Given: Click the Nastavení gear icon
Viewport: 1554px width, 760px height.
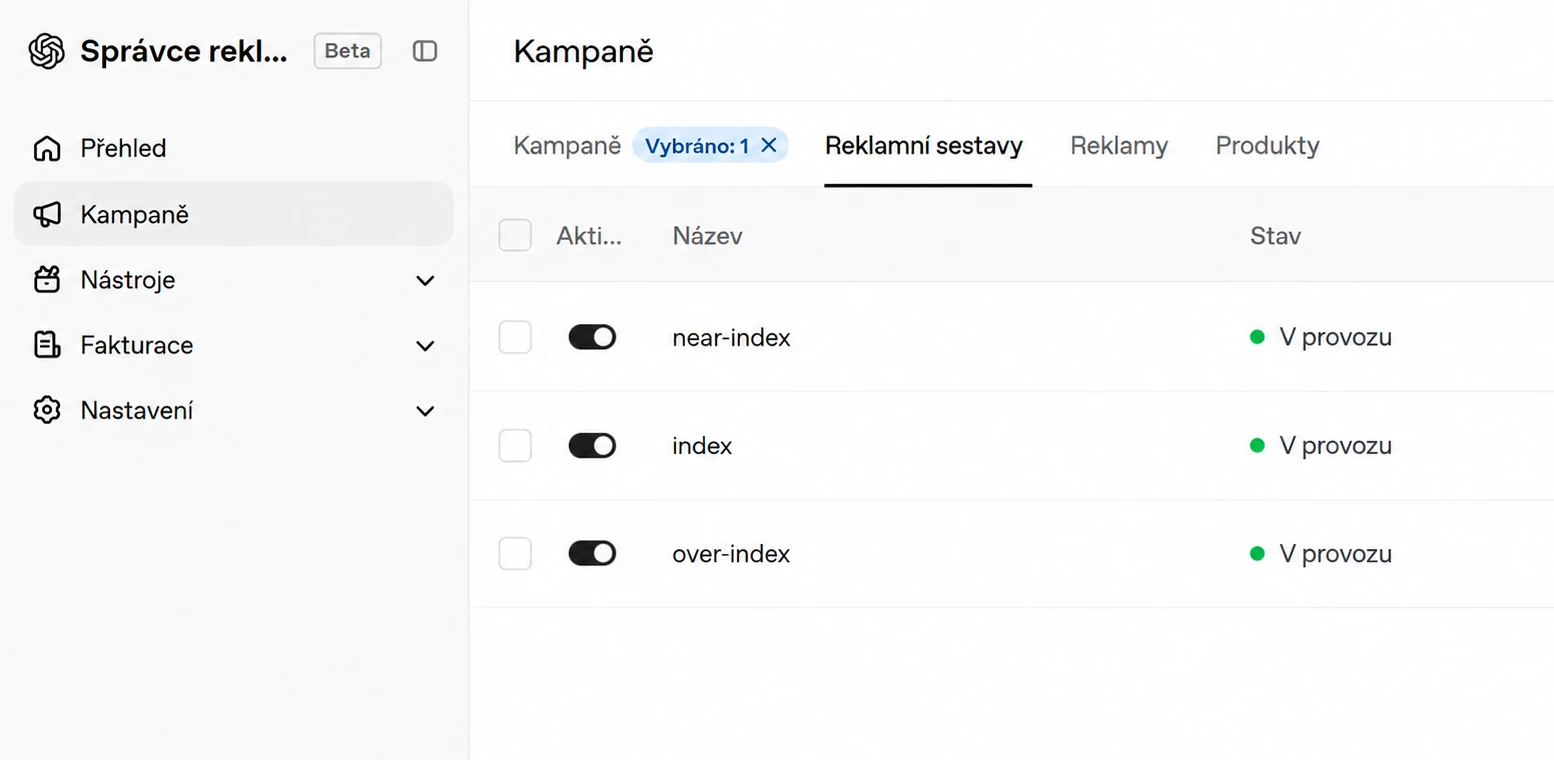Looking at the screenshot, I should (x=47, y=410).
